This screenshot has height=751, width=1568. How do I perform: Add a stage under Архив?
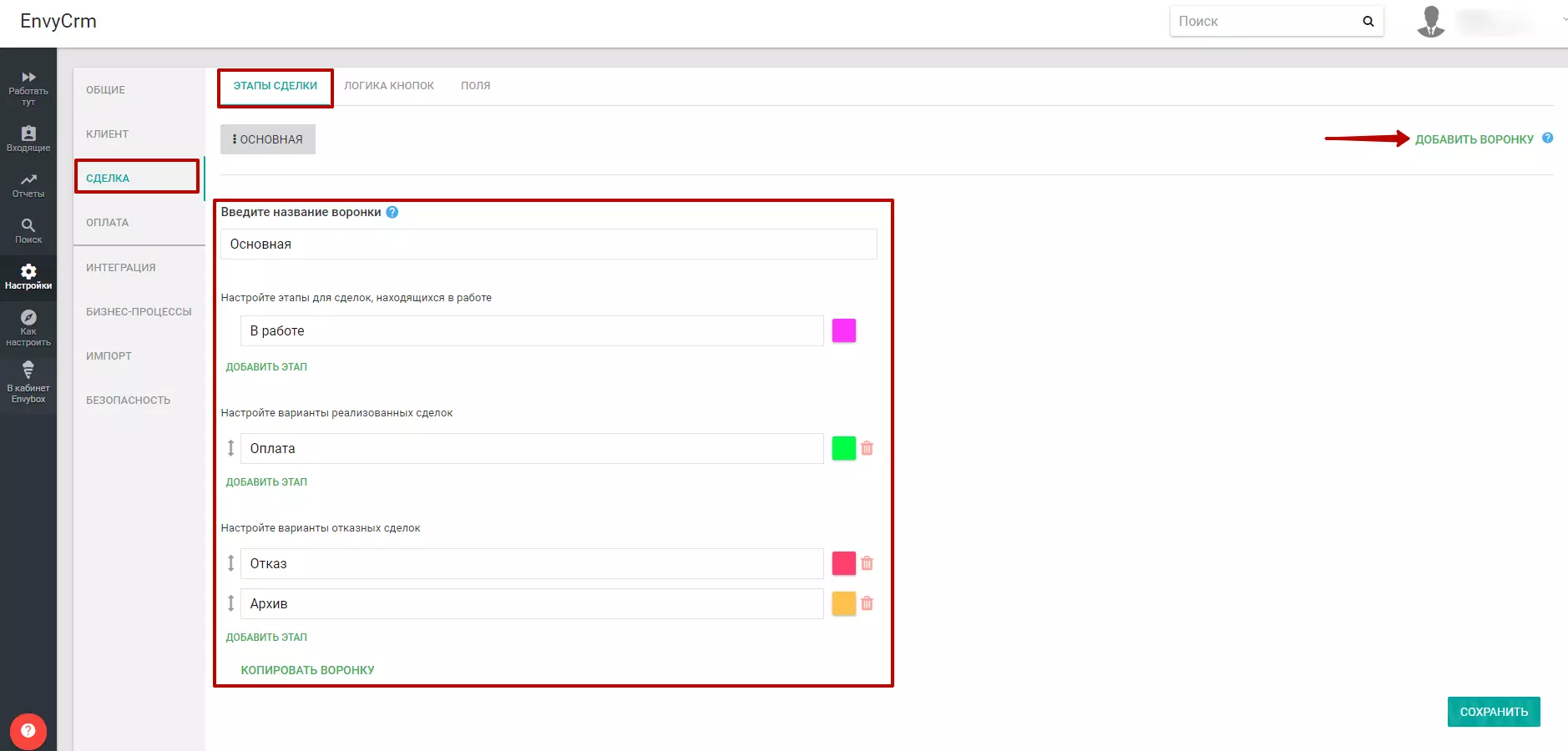266,638
